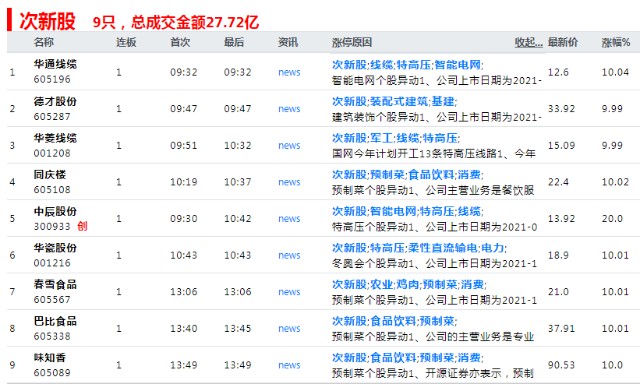Click stock code 605567

tap(52, 300)
